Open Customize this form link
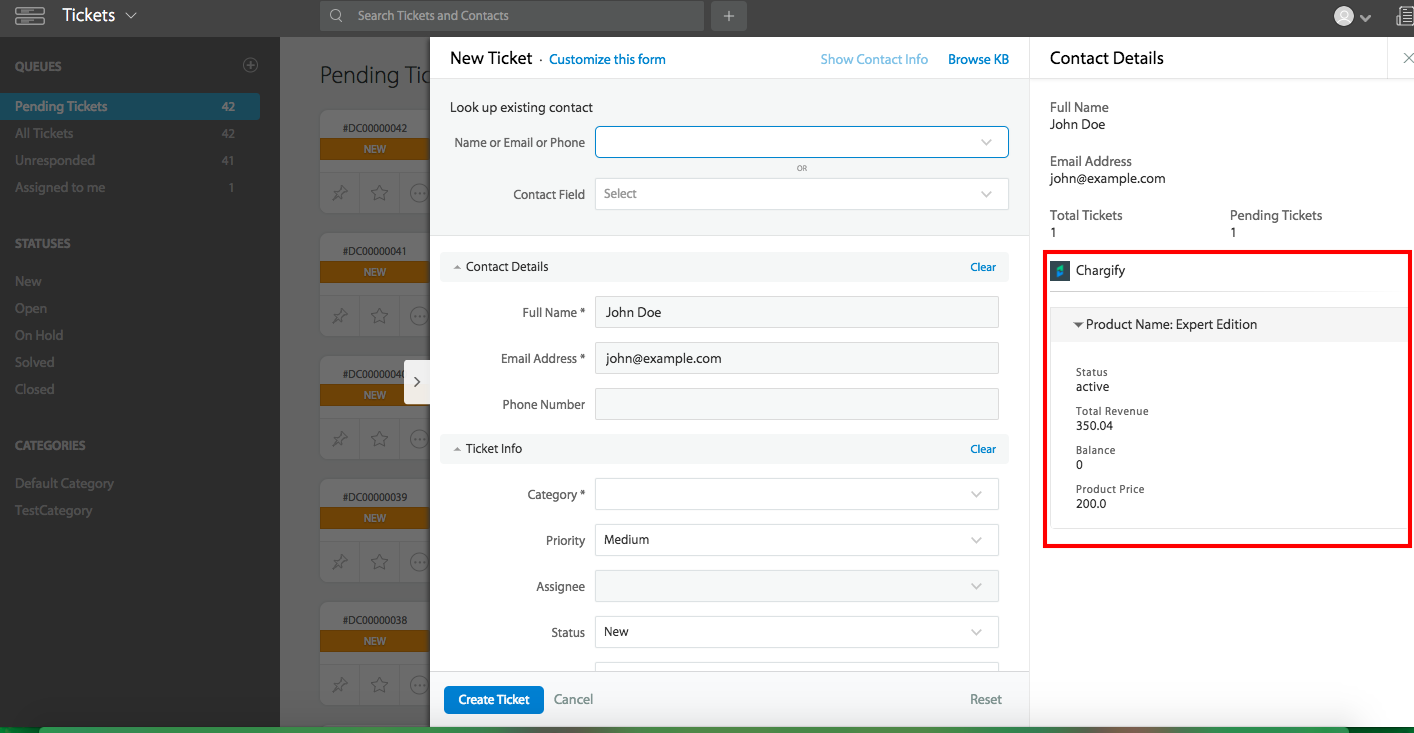 [607, 60]
